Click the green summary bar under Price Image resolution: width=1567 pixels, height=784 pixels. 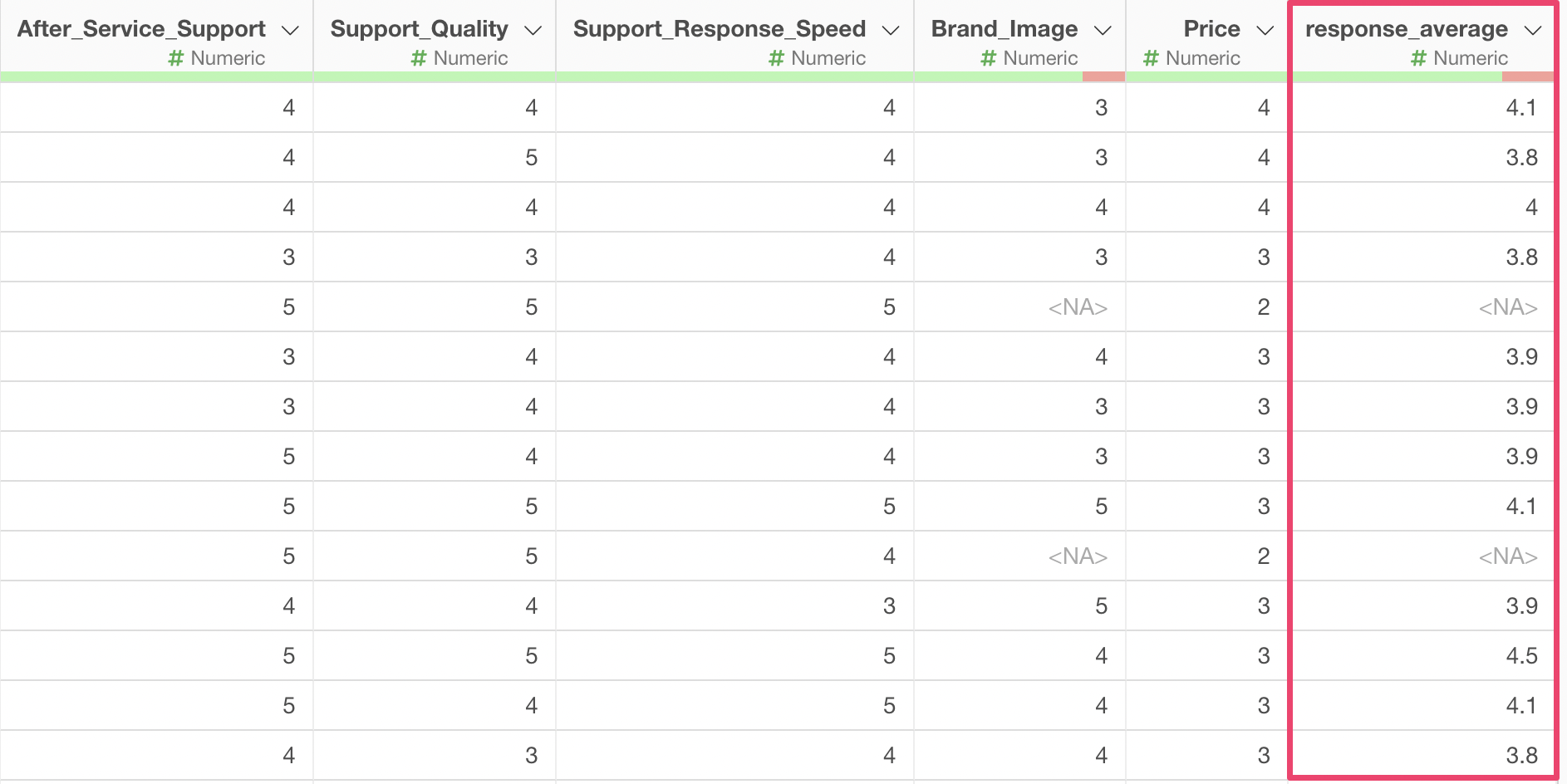1206,76
